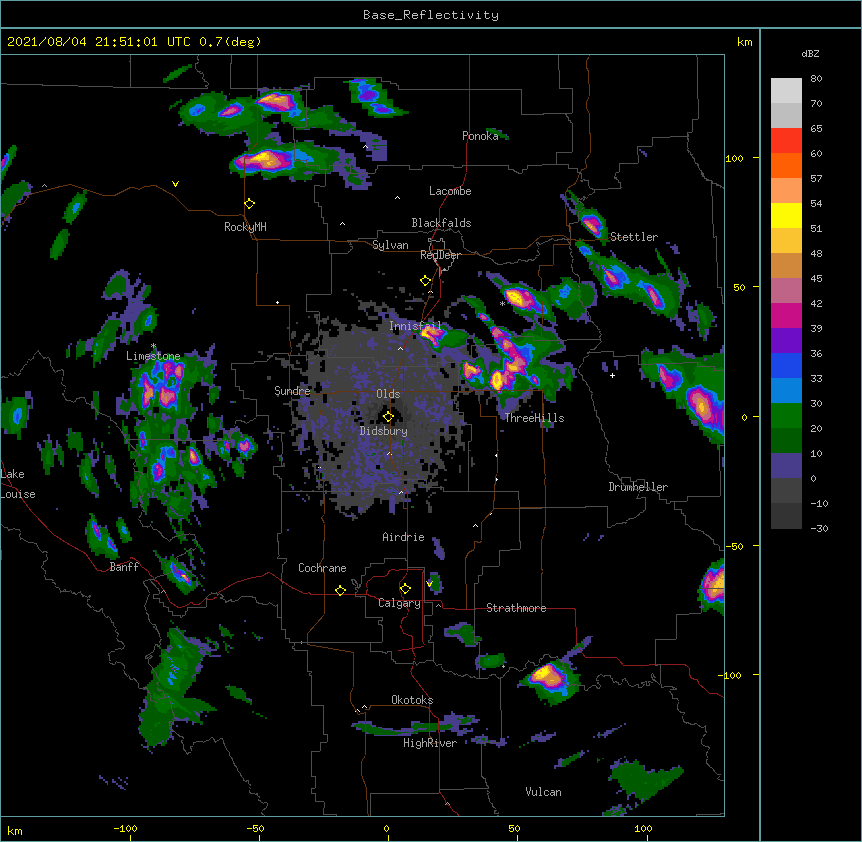Select the magenta 42 dBZ legend swatch
Screen dimensions: 862x842
(786, 315)
